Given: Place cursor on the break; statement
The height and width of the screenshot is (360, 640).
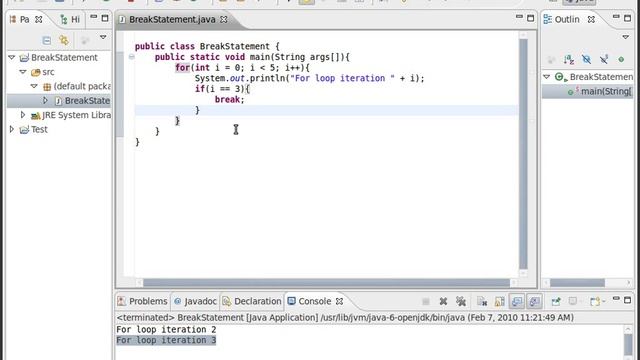Looking at the screenshot, I should coord(229,100).
